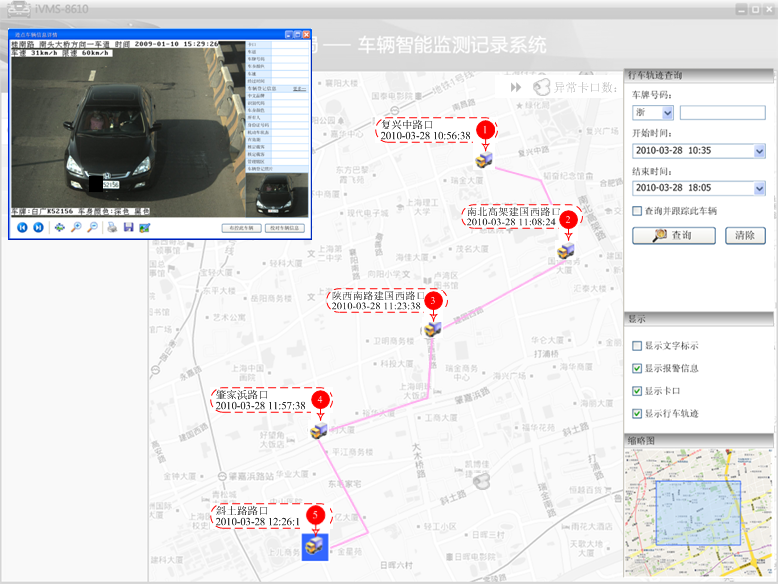The image size is (778, 584).
Task: Close the vehicle detail popup window
Action: tap(306, 34)
